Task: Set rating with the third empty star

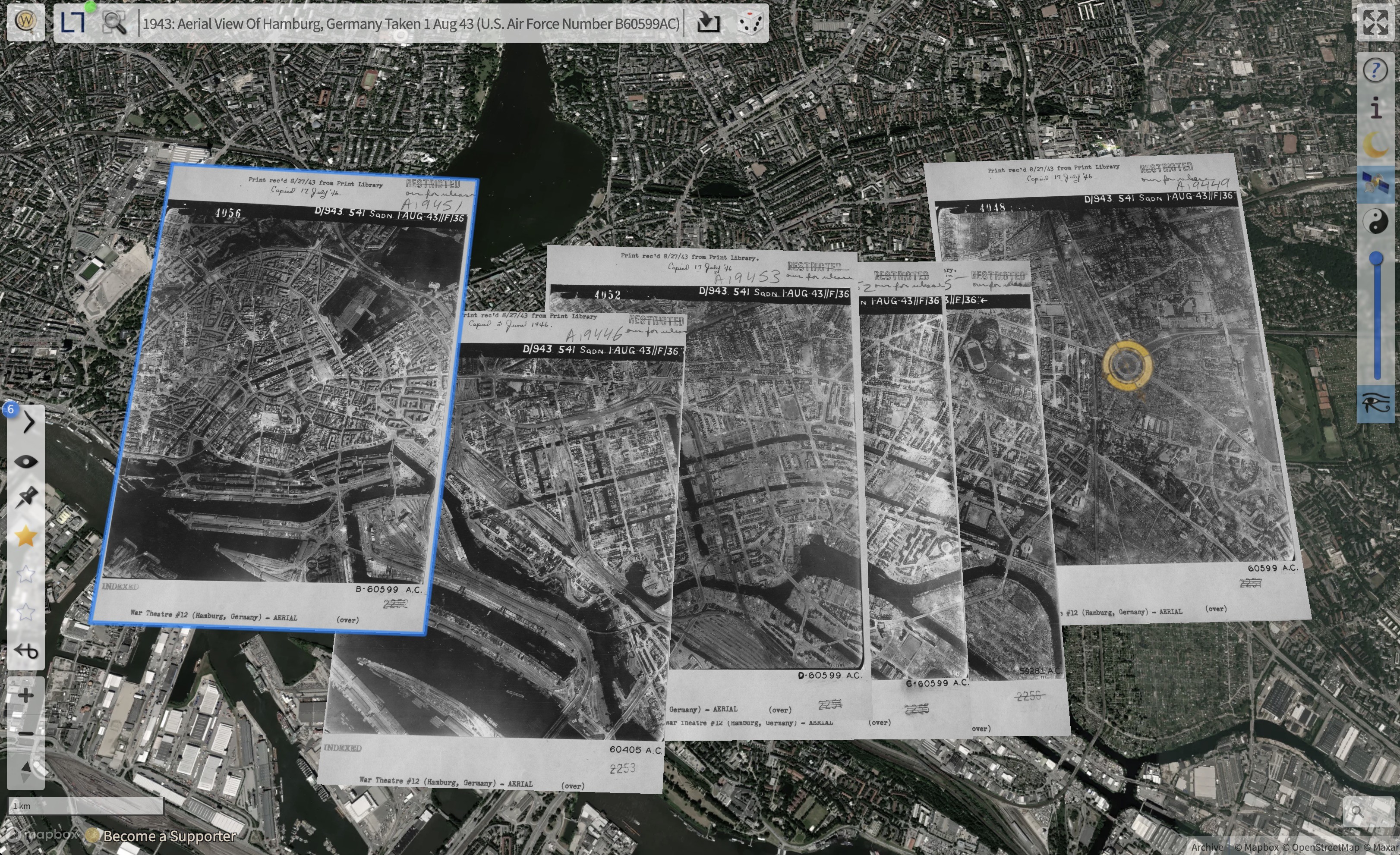Action: coord(25,612)
